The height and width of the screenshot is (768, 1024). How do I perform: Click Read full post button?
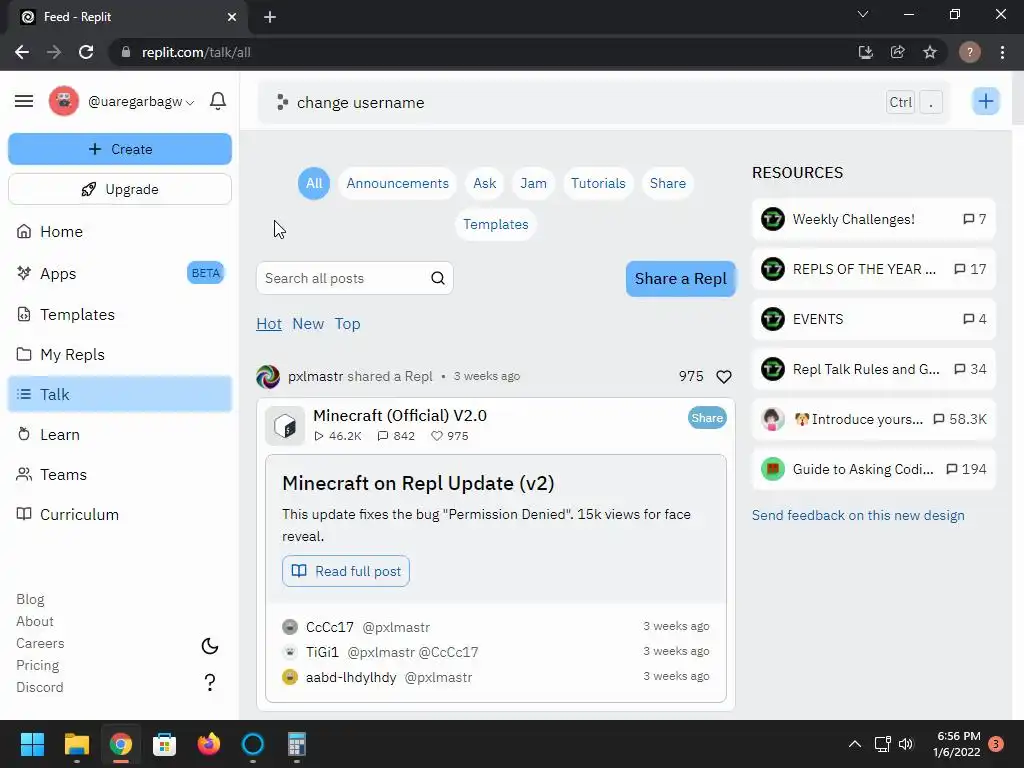[x=346, y=571]
